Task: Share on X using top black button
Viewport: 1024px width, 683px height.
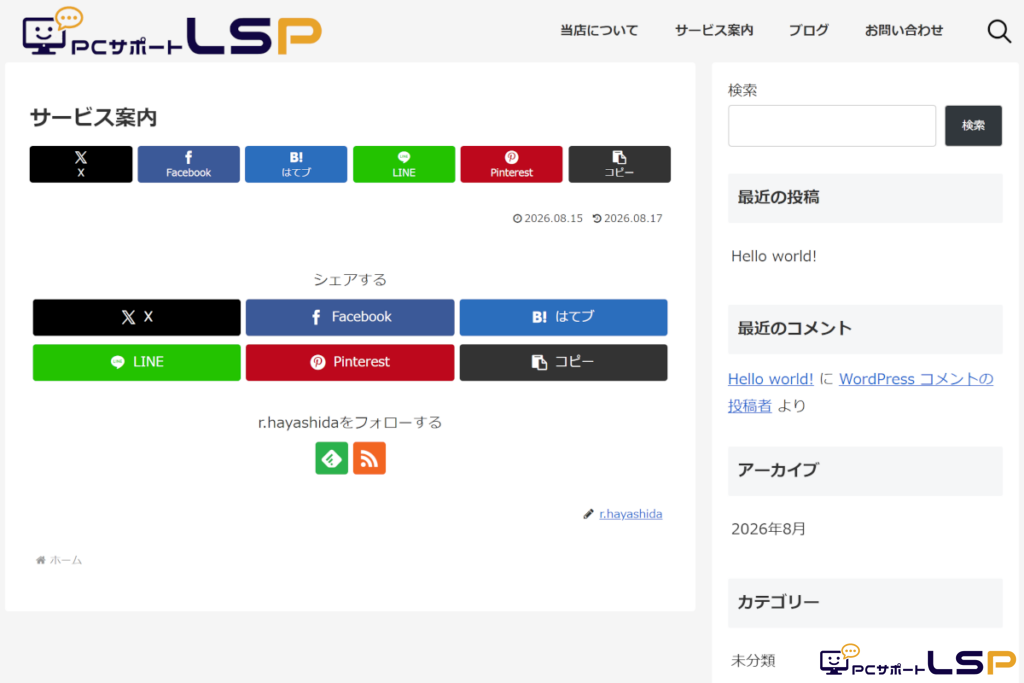Action: [81, 164]
